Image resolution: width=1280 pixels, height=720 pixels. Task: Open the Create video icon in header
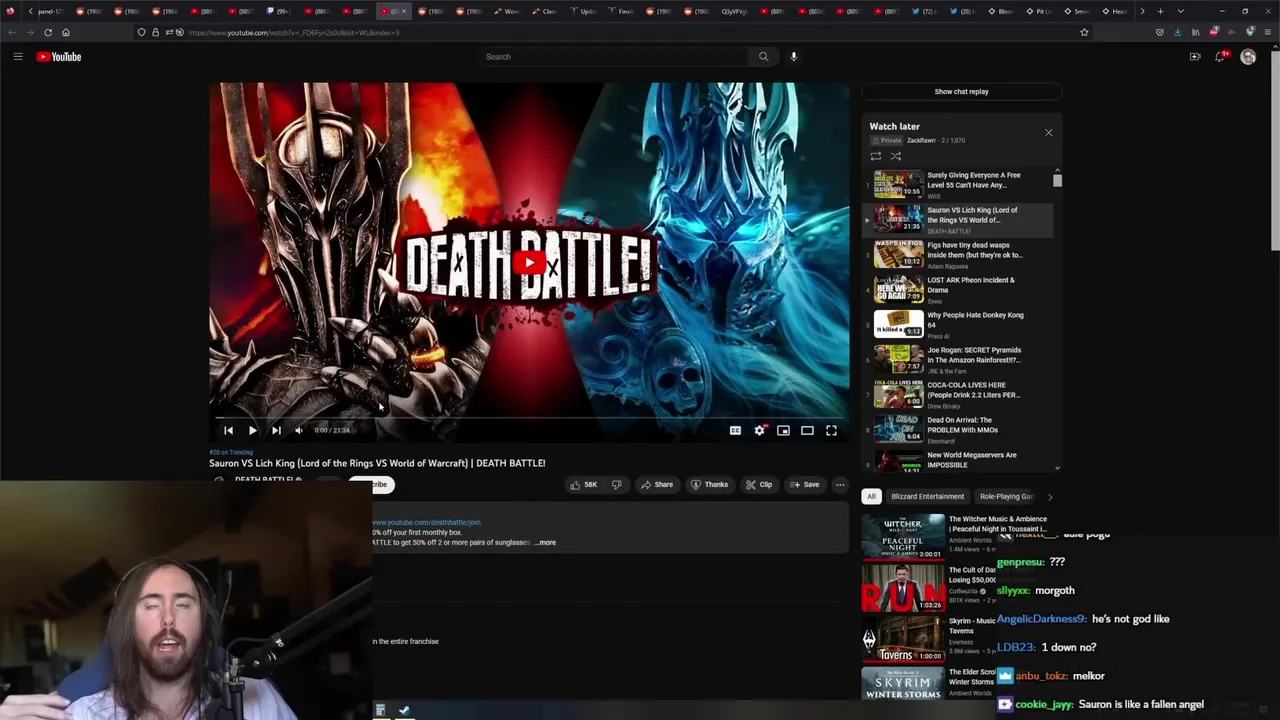[1195, 57]
